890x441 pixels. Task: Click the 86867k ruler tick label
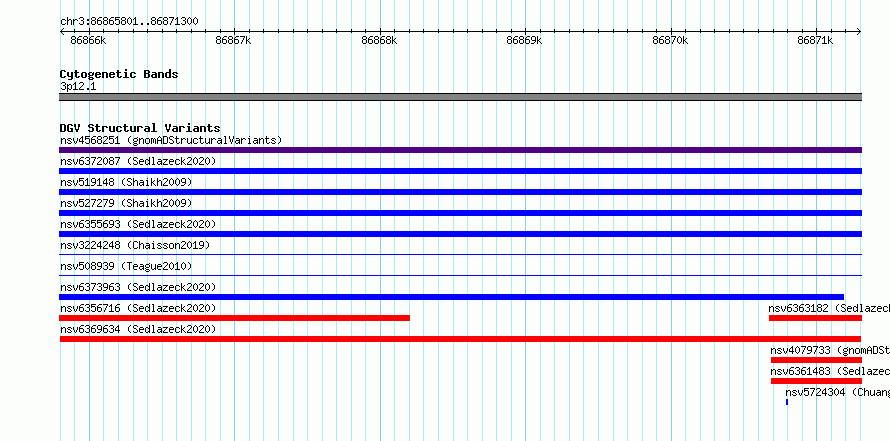point(233,40)
